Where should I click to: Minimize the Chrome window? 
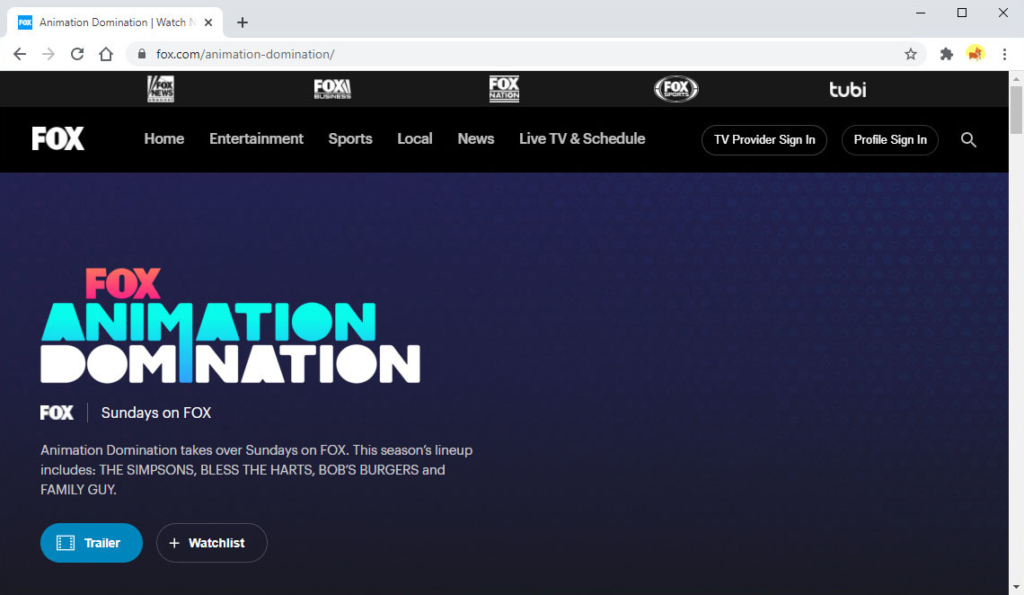click(x=921, y=13)
